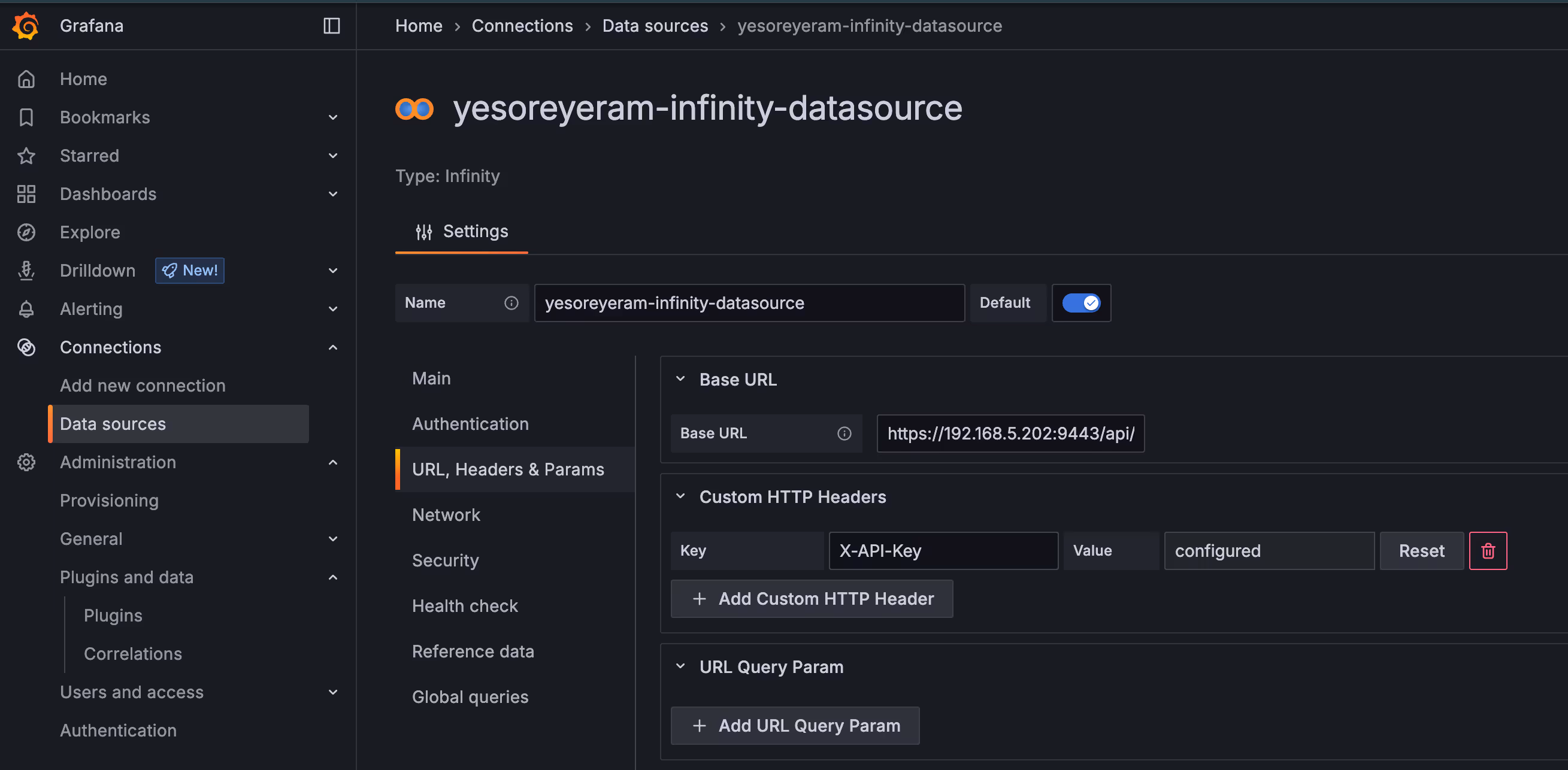Screen dimensions: 1568x770
Task: Click the dock menu sidebar icon
Action: (331, 26)
